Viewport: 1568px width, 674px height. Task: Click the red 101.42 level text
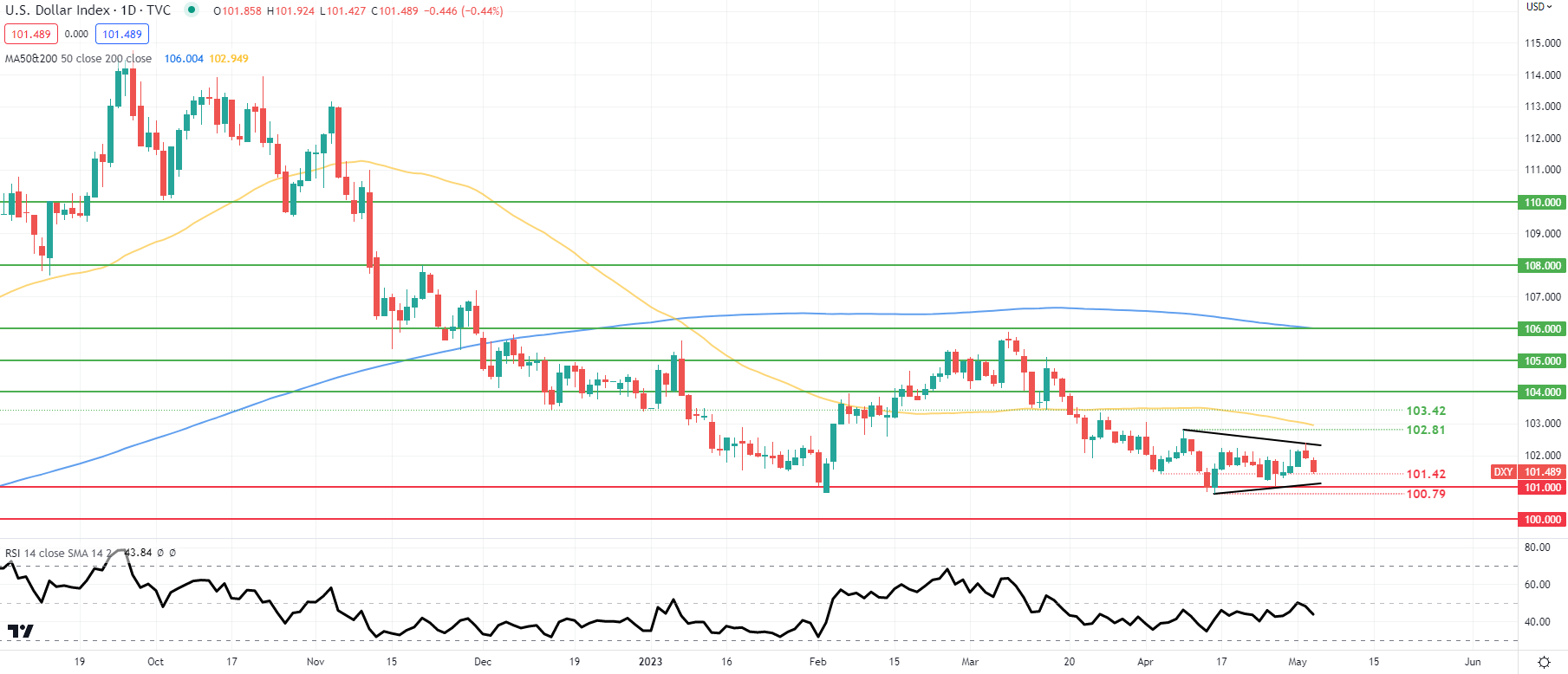click(x=1426, y=474)
